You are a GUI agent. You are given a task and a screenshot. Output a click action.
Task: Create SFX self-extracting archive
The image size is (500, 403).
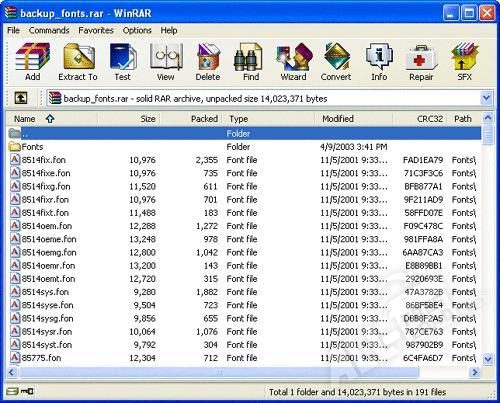(464, 62)
